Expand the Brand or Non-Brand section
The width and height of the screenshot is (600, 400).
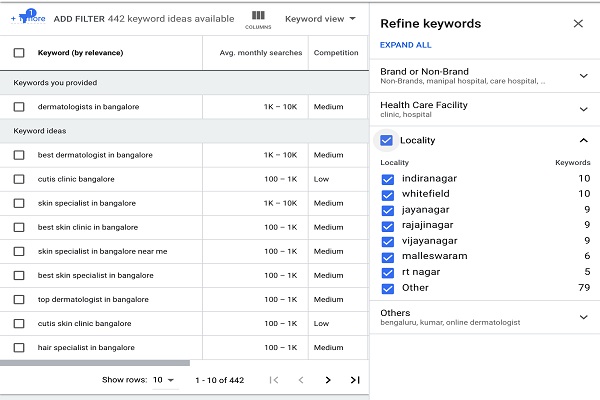(x=584, y=76)
